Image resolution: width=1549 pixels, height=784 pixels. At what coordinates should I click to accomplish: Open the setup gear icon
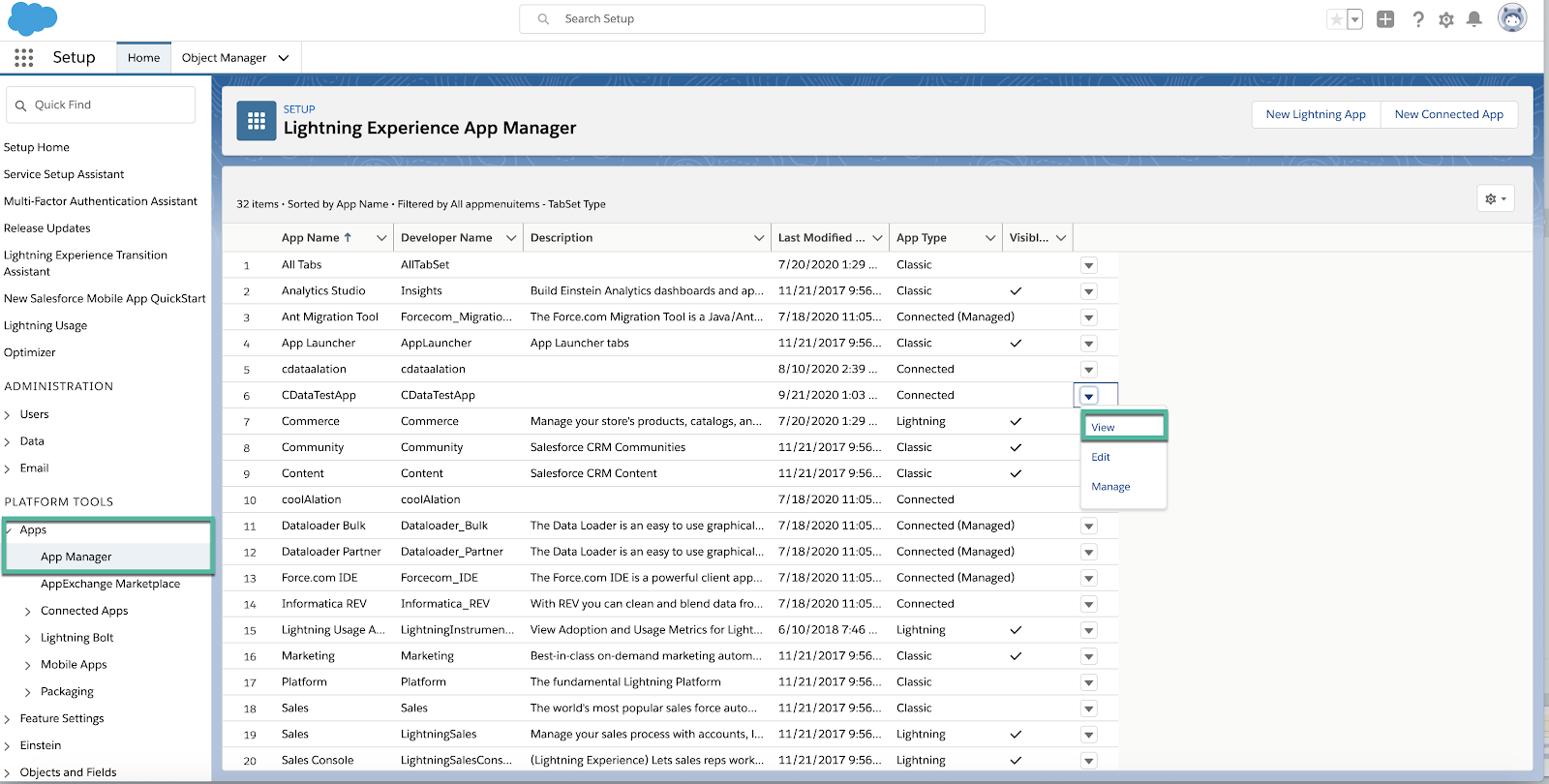point(1446,19)
